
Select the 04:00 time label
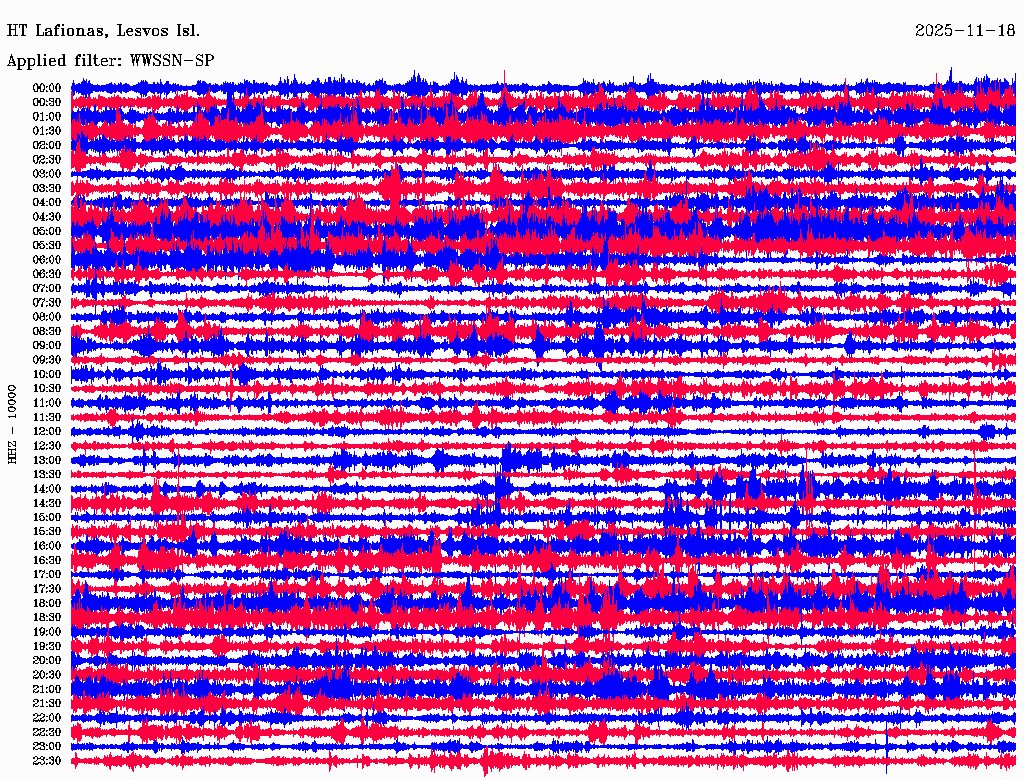(x=46, y=203)
